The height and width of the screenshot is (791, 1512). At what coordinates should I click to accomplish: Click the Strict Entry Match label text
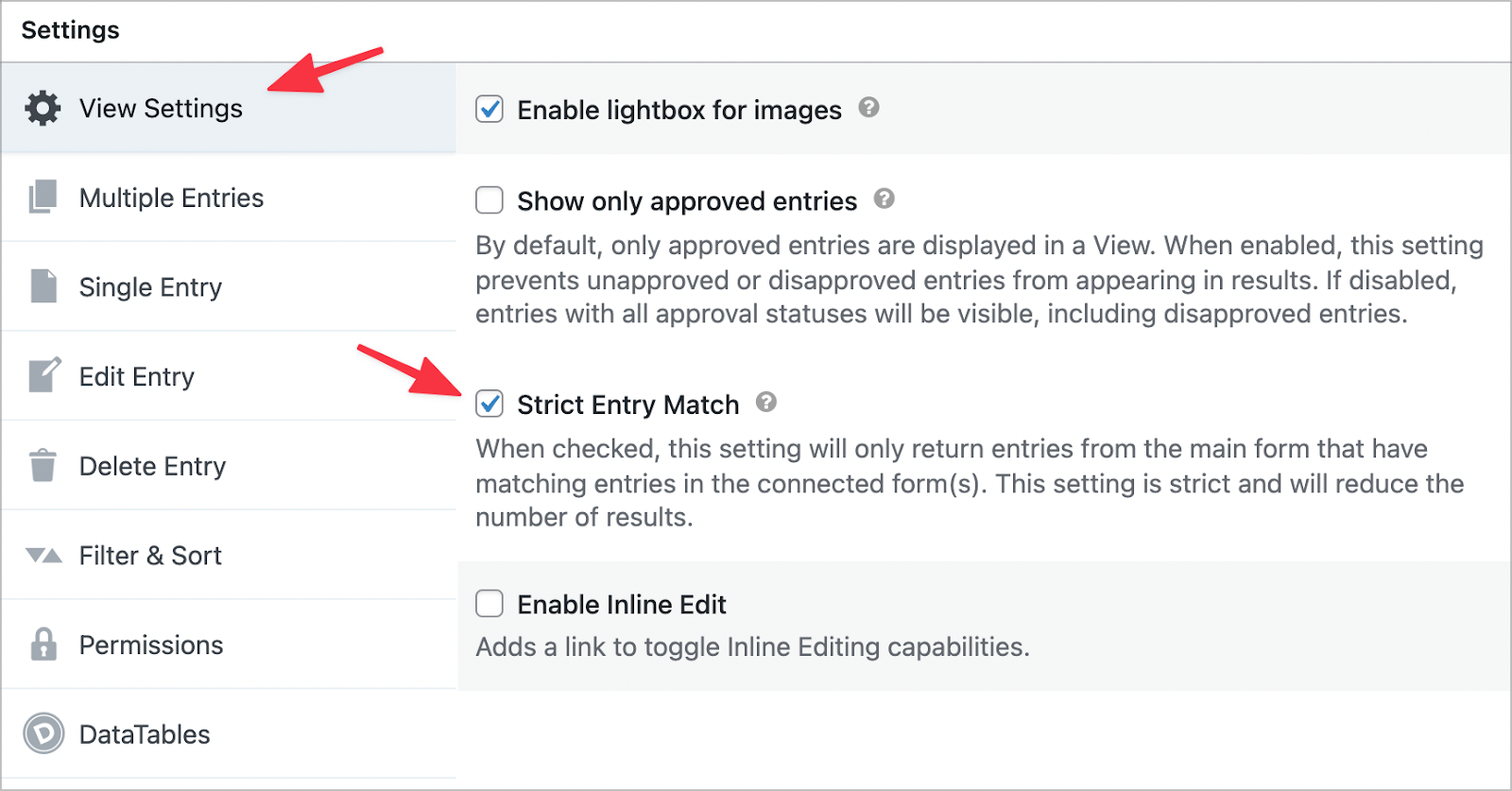627,404
